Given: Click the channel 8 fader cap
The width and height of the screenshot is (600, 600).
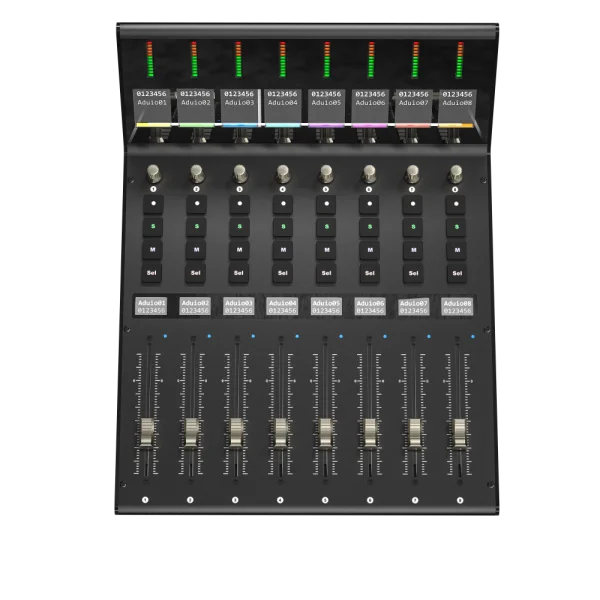Looking at the screenshot, I should click(460, 433).
